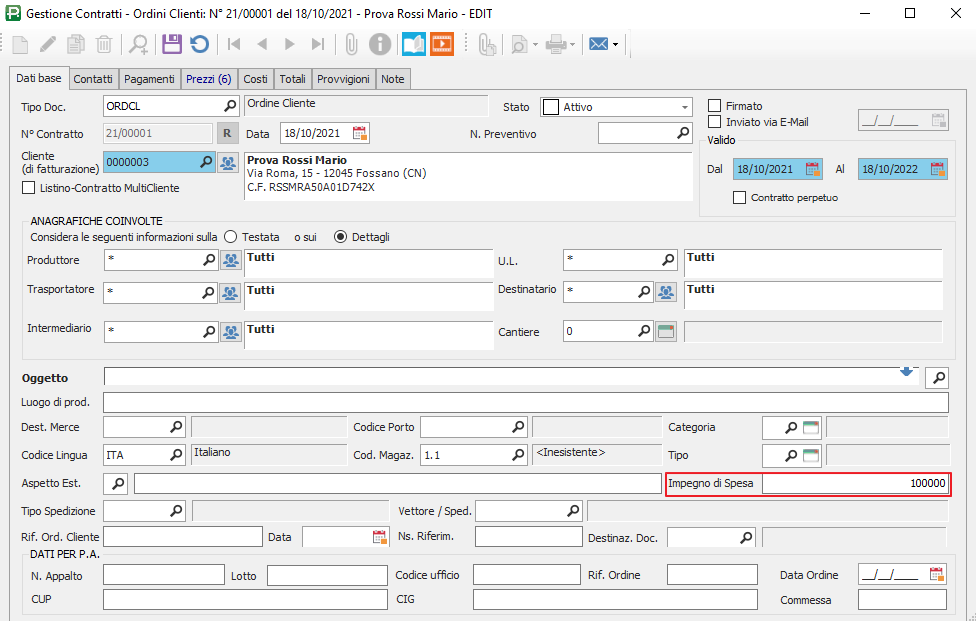Open the Provvigioni tab
The width and height of the screenshot is (976, 621).
tap(343, 79)
